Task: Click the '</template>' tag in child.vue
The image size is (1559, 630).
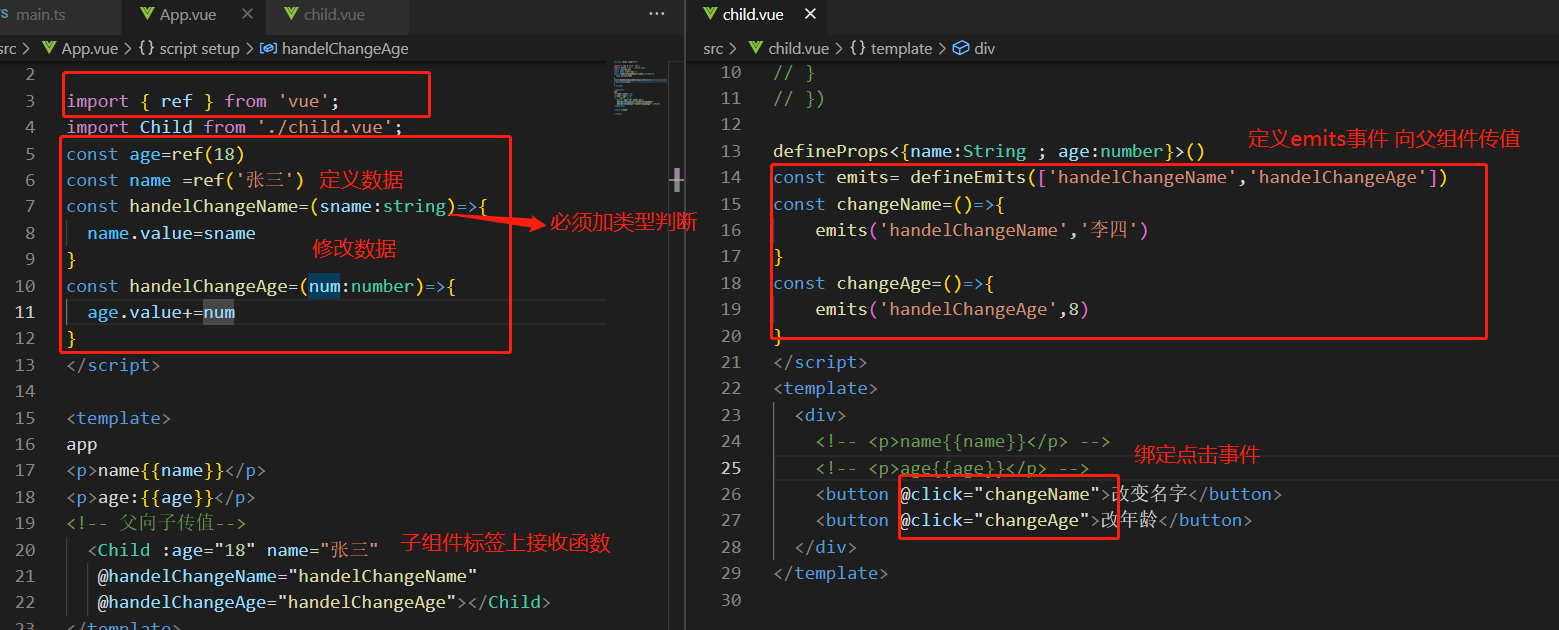Action: [x=831, y=573]
